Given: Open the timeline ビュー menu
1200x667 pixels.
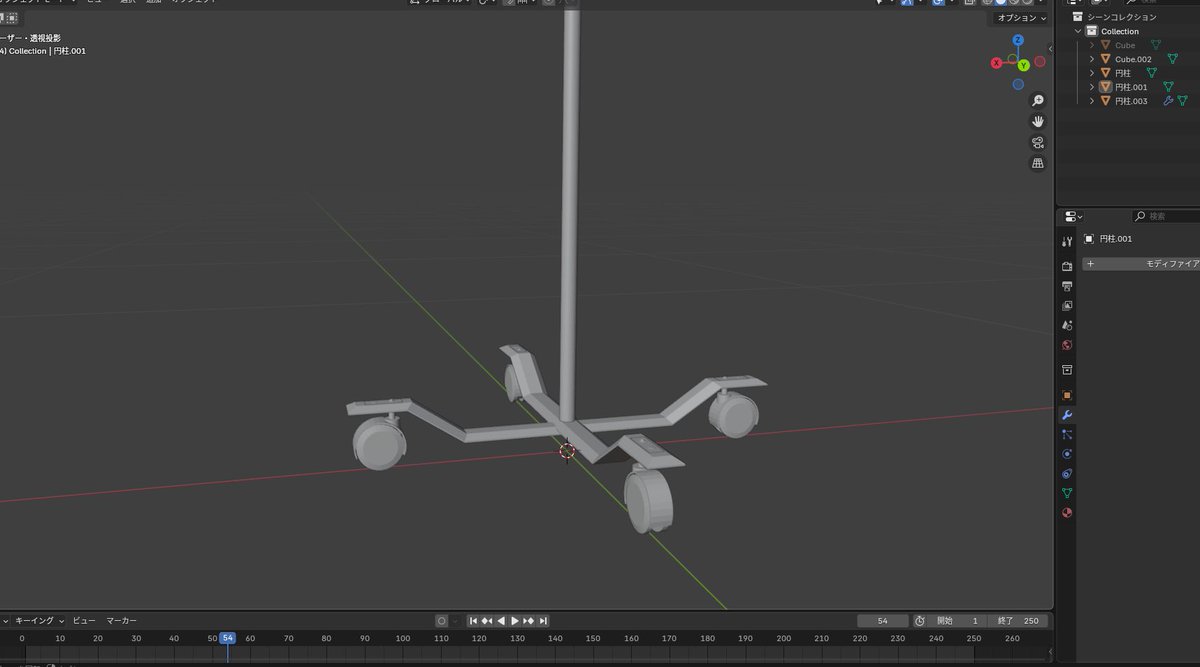Looking at the screenshot, I should (84, 621).
